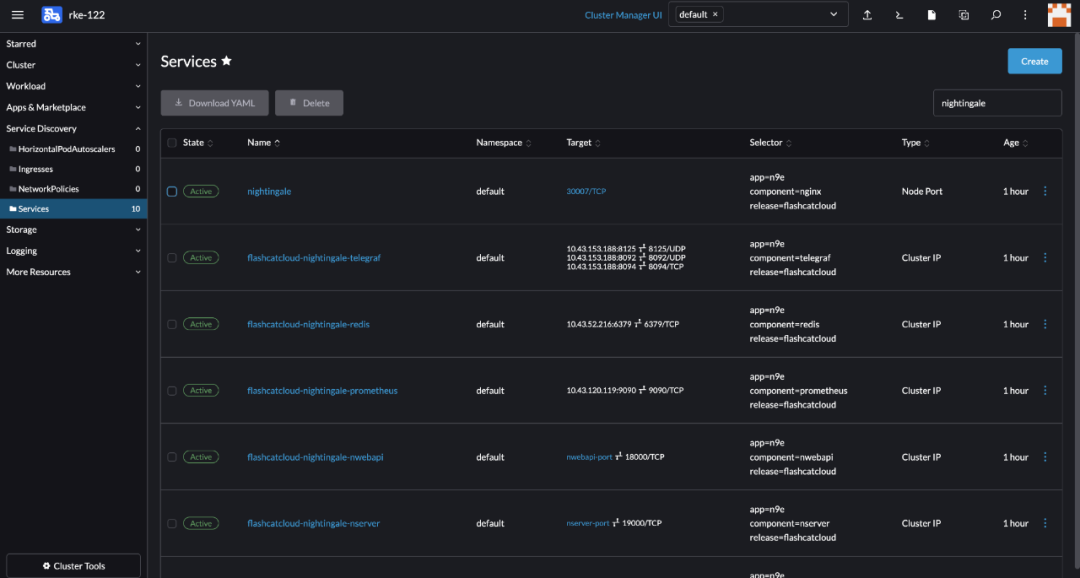This screenshot has height=578, width=1080.
Task: Click the Create button
Action: [1034, 61]
